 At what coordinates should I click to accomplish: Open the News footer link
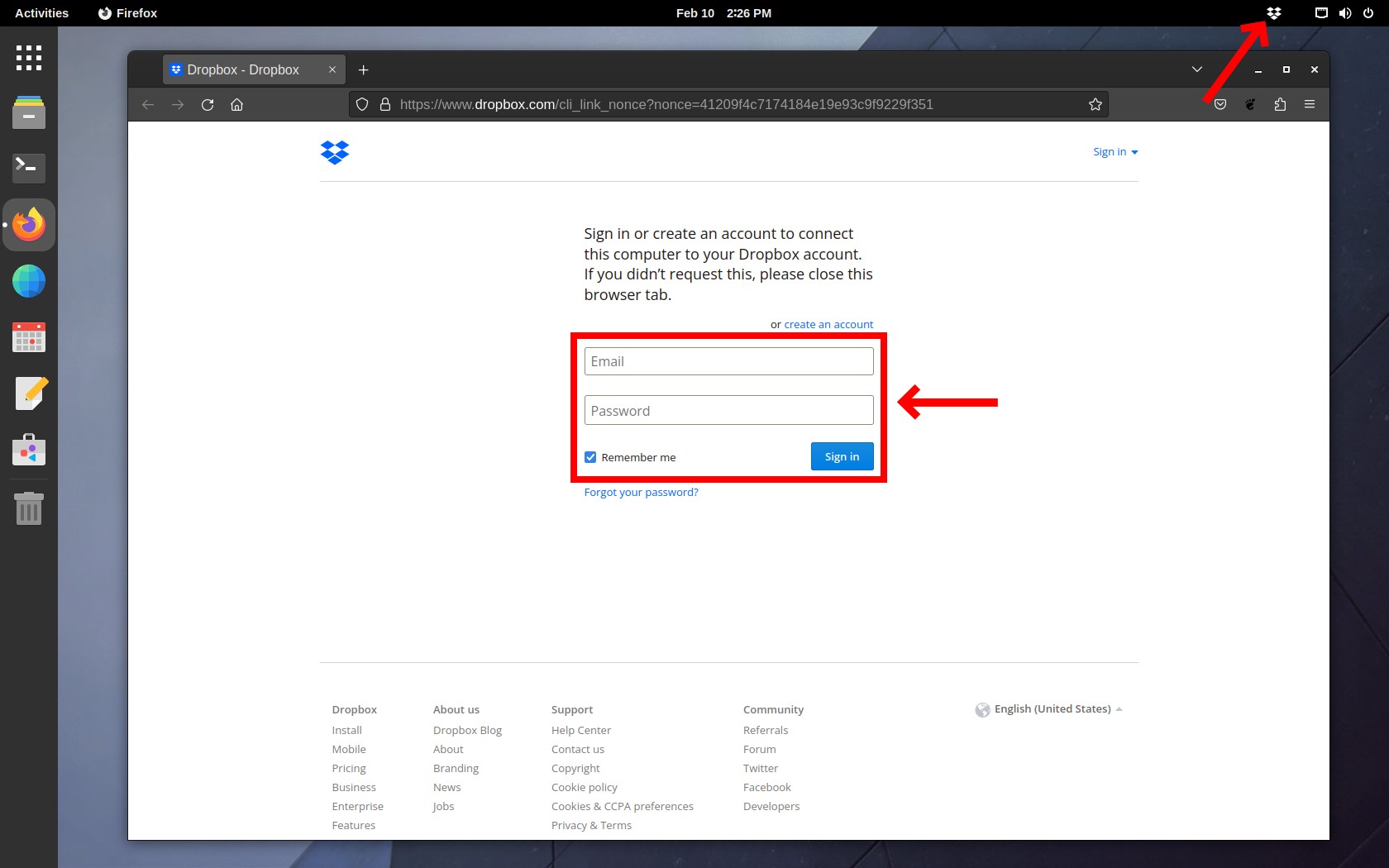(447, 788)
